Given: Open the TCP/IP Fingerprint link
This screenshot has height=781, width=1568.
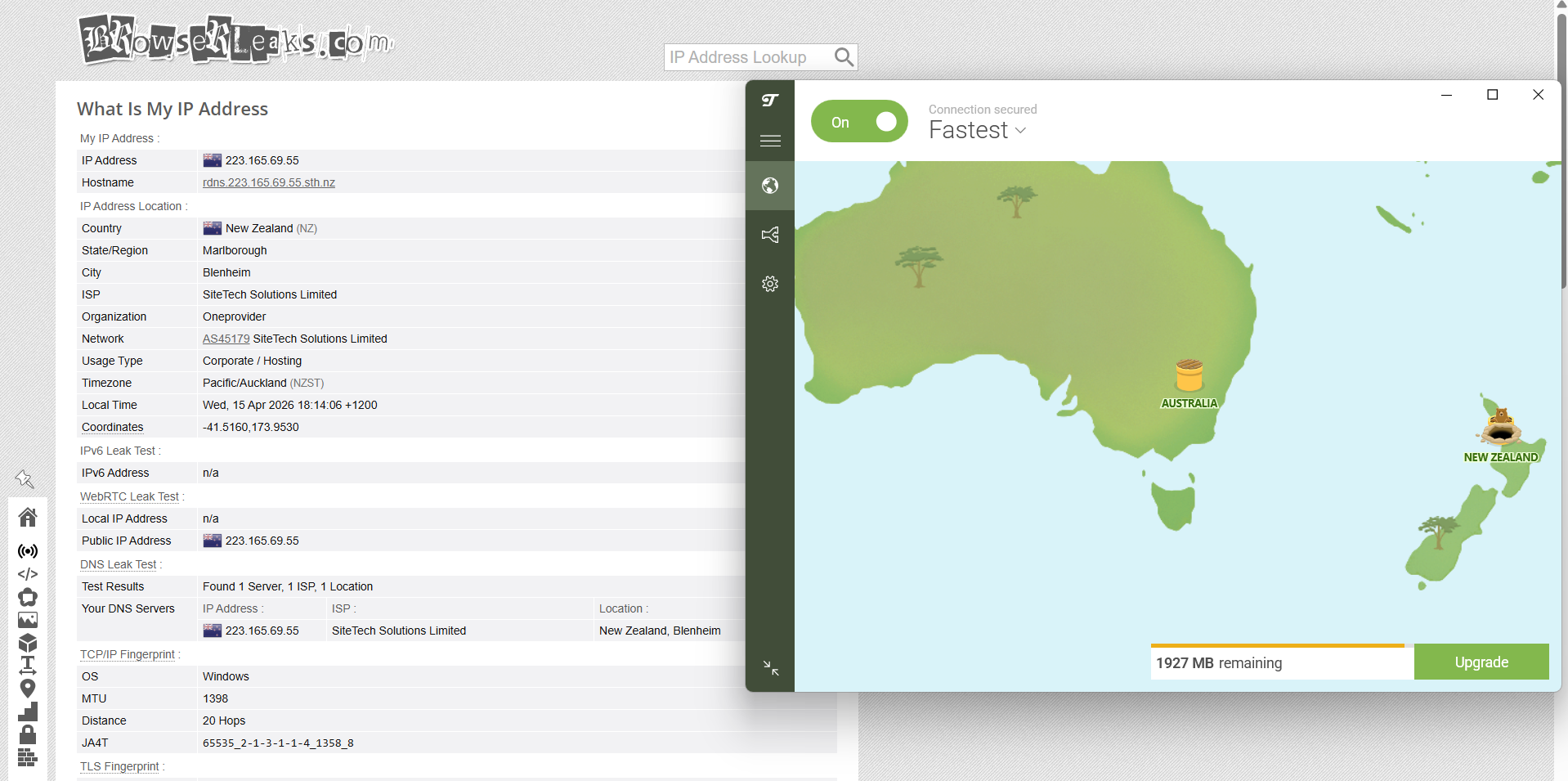Looking at the screenshot, I should click(x=128, y=654).
